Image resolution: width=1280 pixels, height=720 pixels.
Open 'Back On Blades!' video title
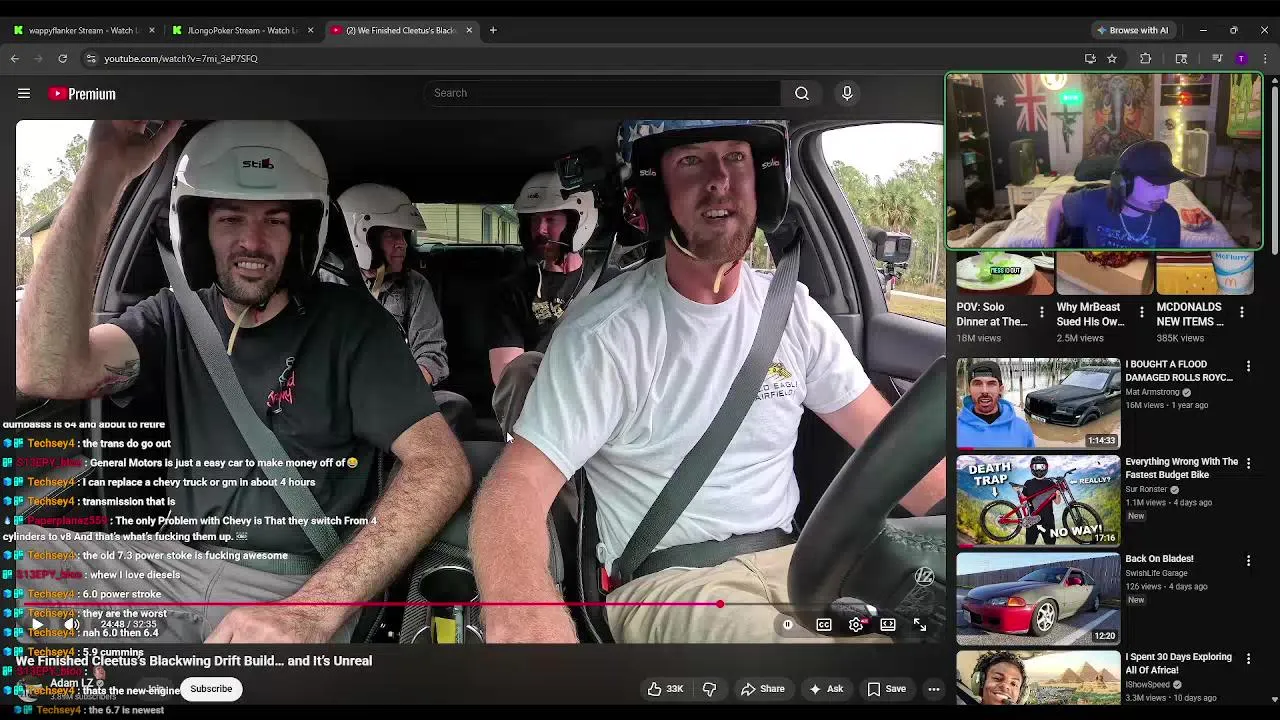pos(1159,559)
